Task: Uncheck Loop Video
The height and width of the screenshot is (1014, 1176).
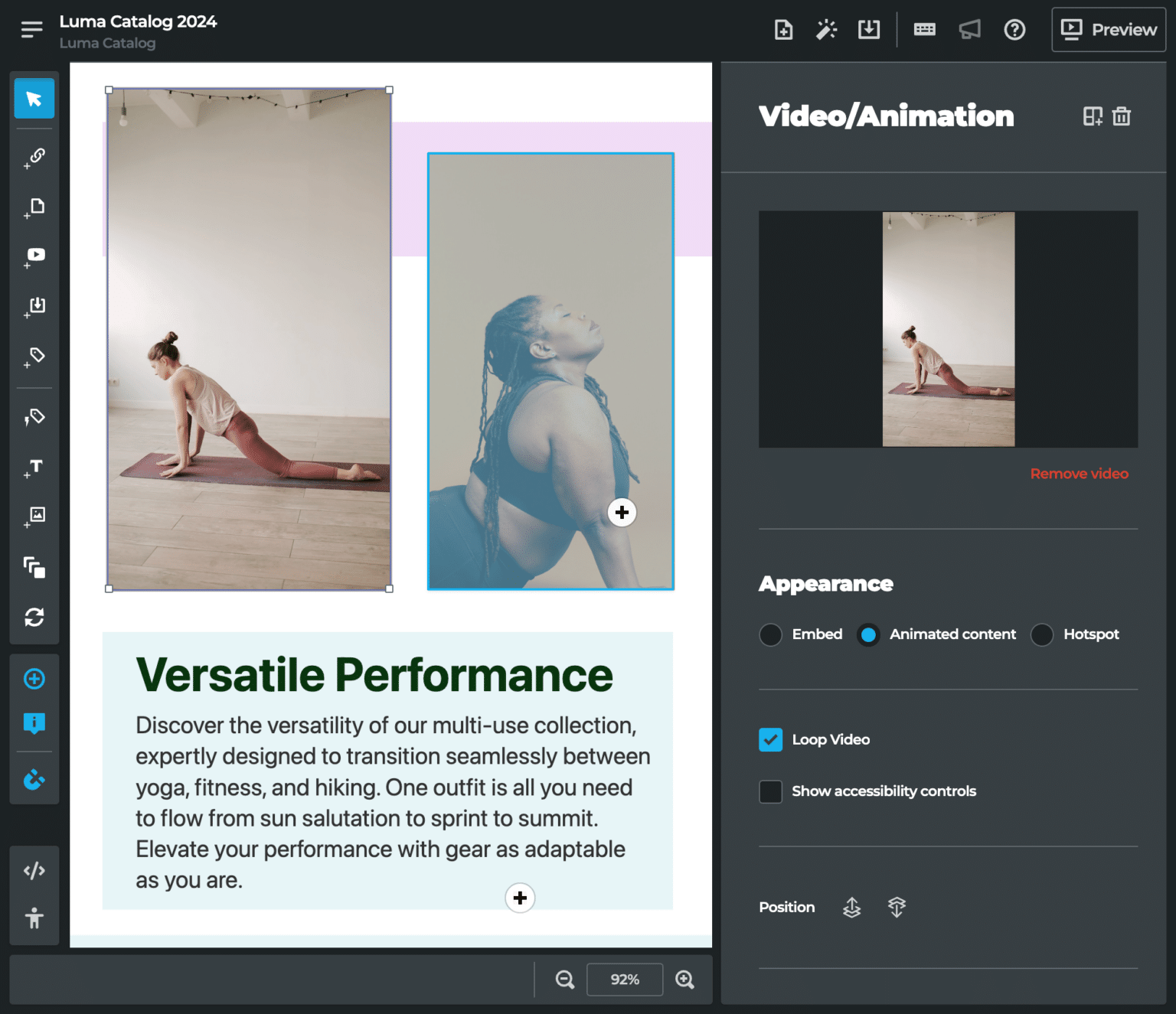Action: (x=770, y=739)
